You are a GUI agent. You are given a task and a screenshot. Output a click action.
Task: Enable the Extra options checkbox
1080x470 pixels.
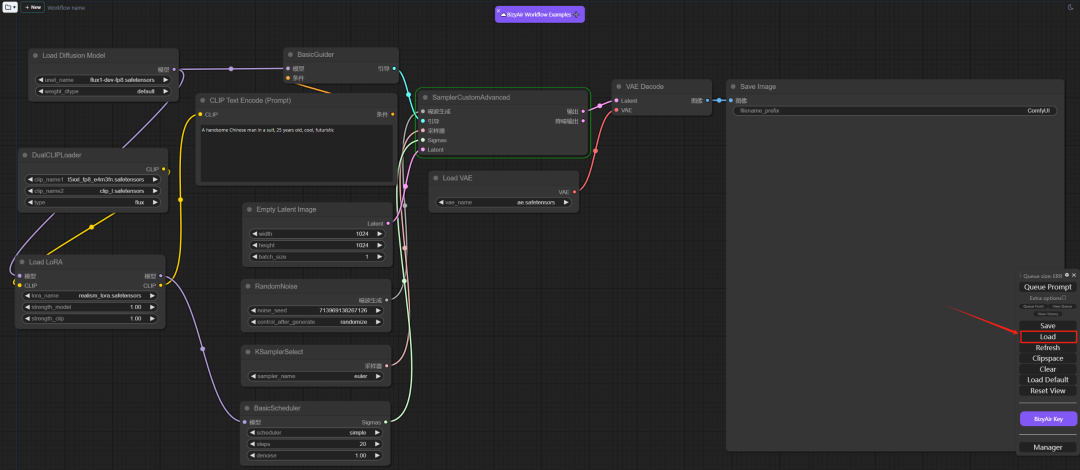tap(1064, 298)
